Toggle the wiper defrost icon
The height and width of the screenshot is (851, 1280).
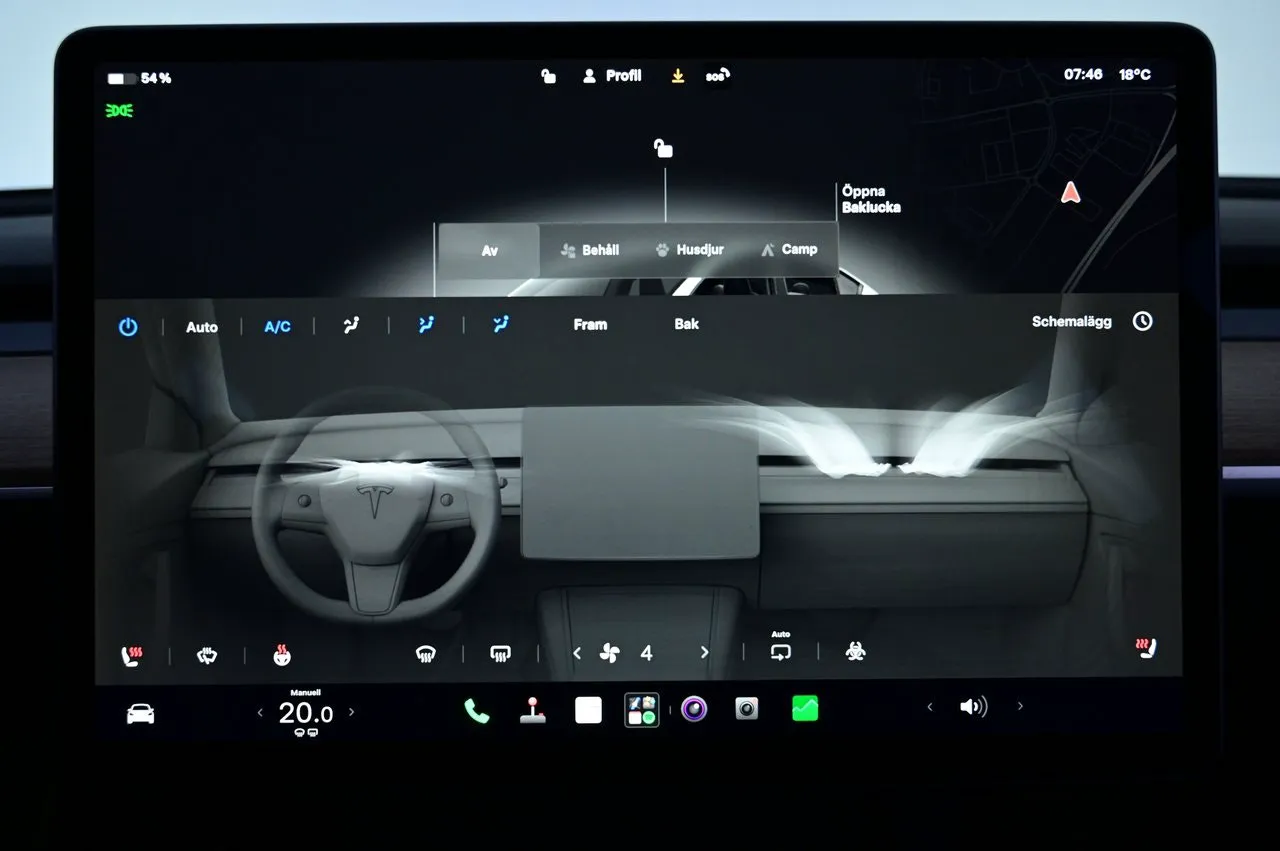(x=206, y=656)
